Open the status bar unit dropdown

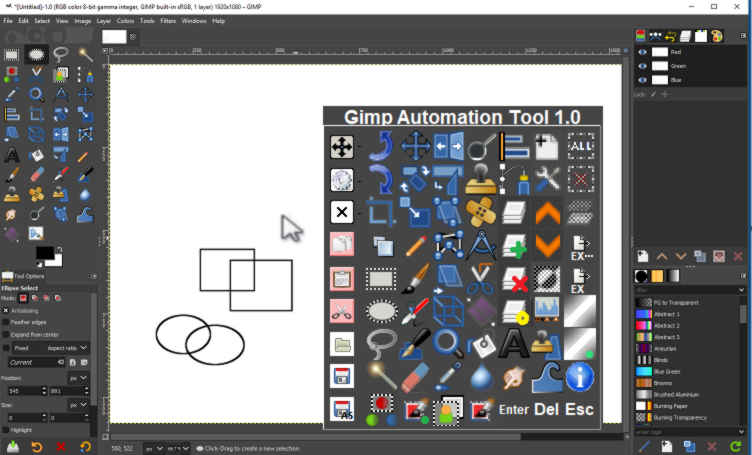point(154,449)
